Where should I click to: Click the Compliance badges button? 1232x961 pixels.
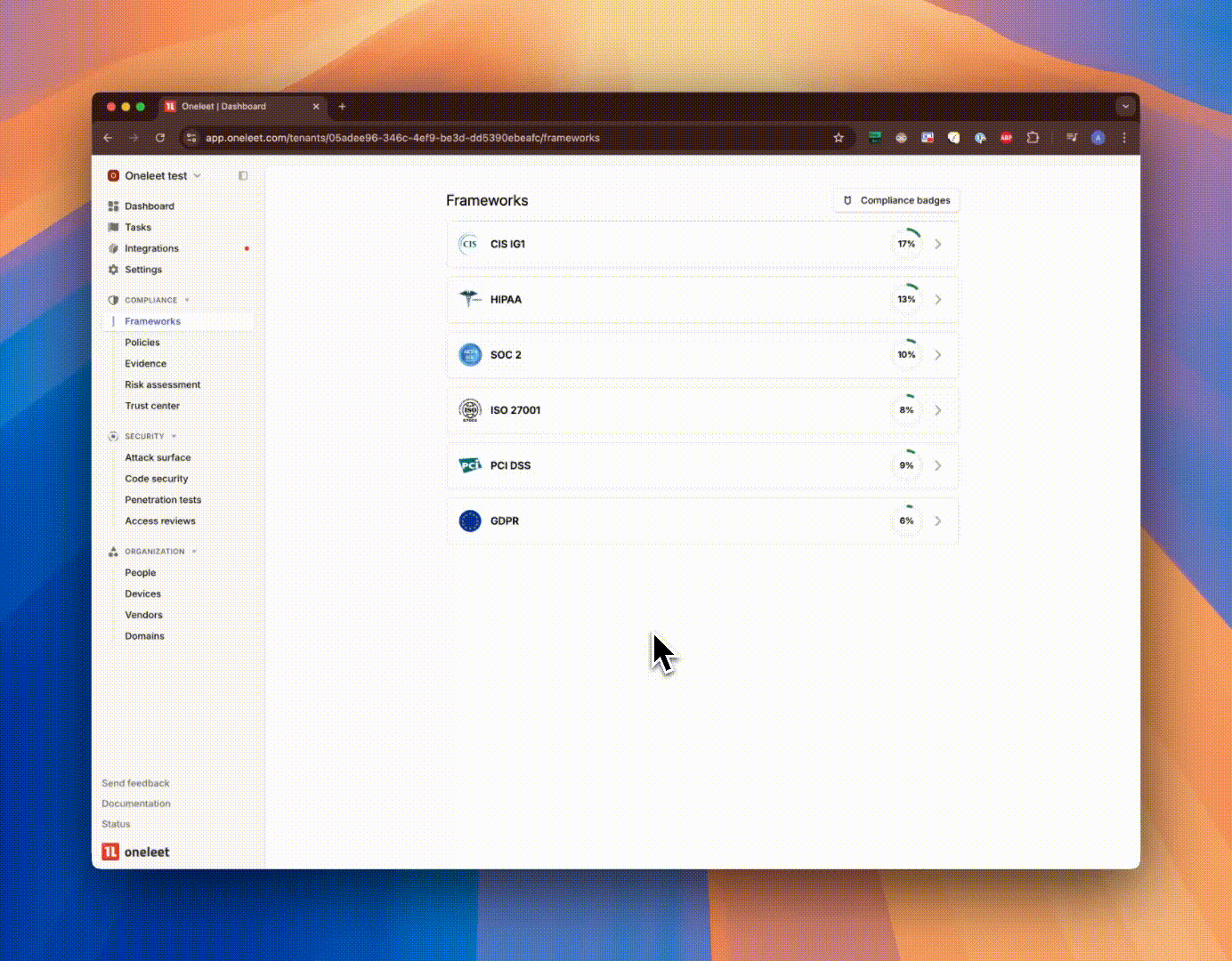tap(896, 201)
